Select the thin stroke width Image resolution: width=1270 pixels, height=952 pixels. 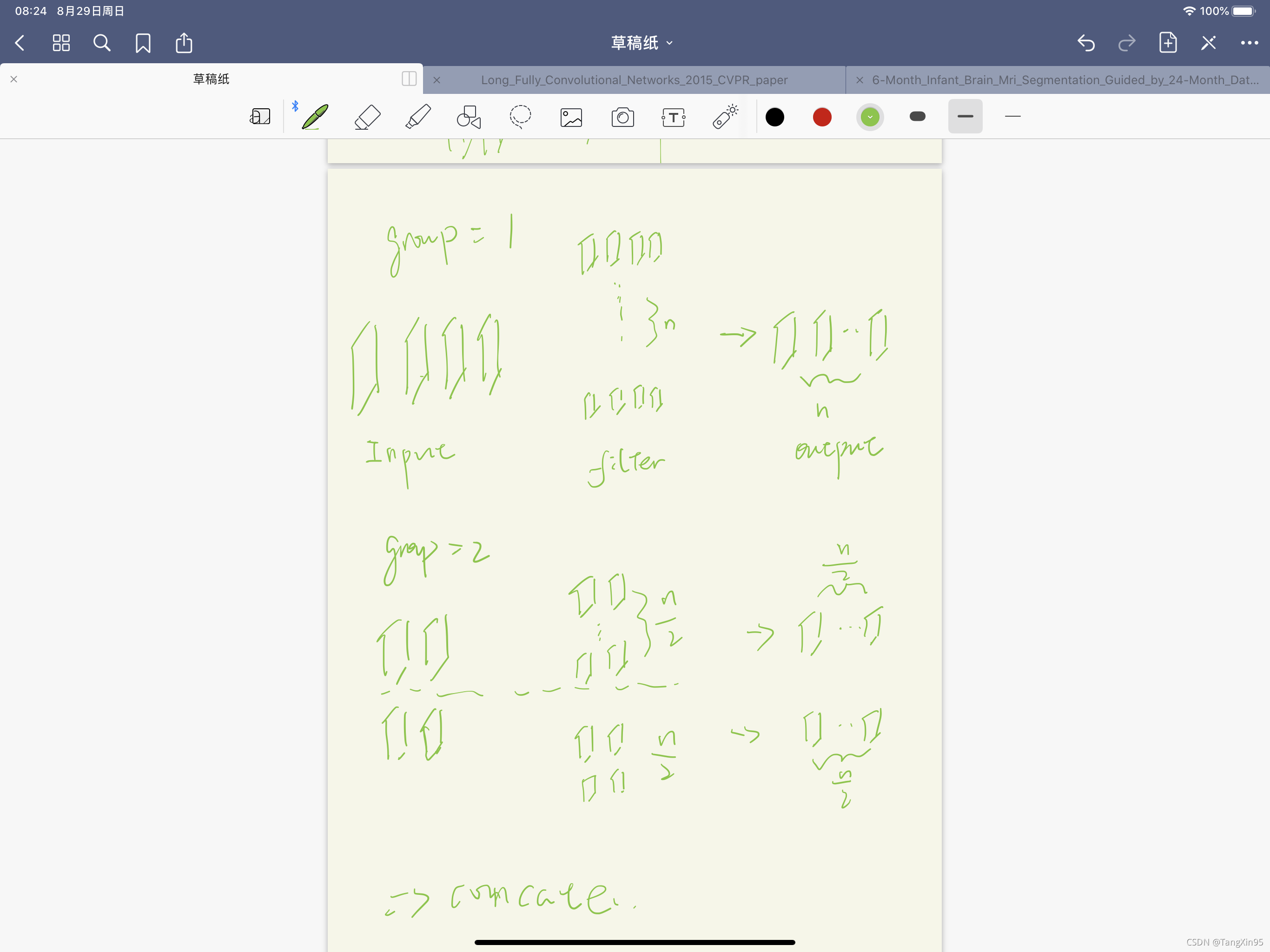[1012, 116]
